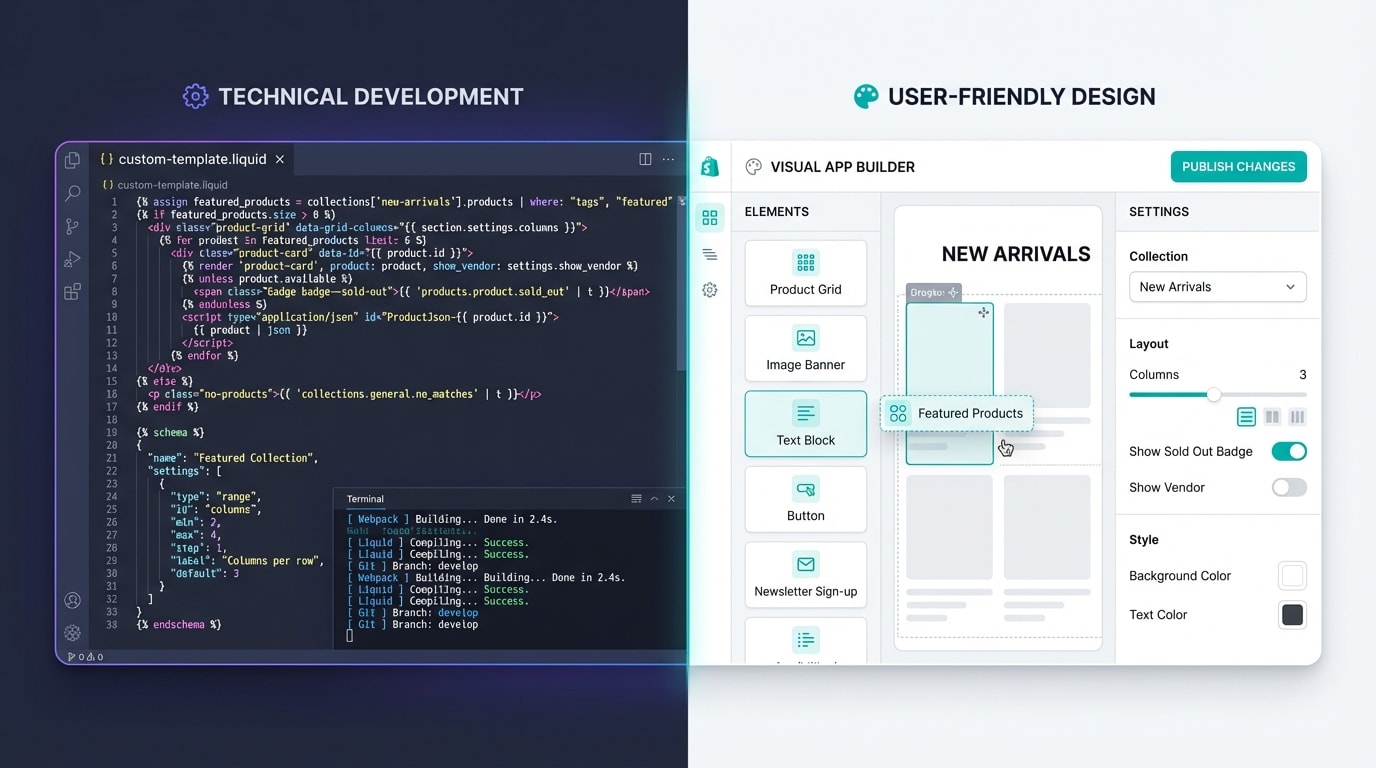Click the split editor icon above the code
Image resolution: width=1376 pixels, height=768 pixels.
pos(643,159)
